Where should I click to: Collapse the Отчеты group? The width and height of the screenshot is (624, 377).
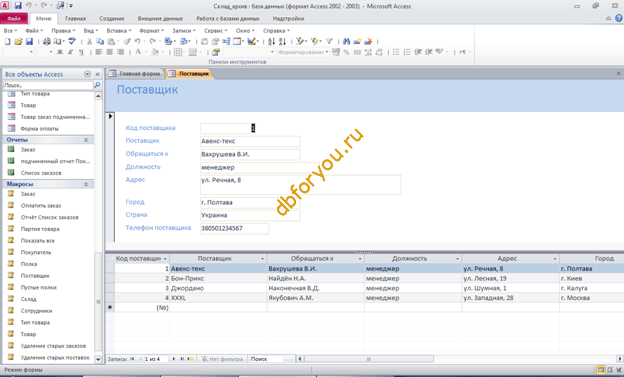86,140
